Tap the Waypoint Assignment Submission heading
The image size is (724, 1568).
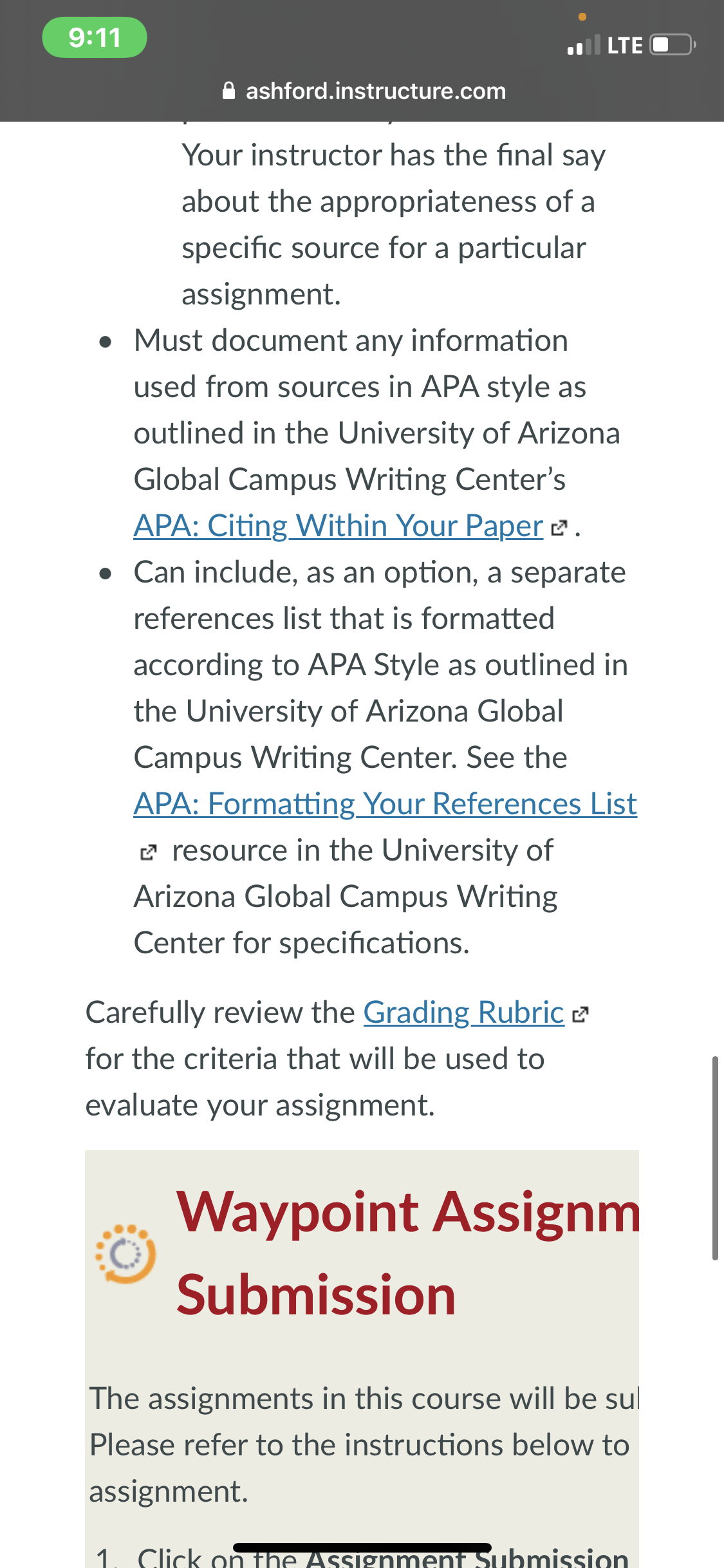click(x=408, y=1253)
